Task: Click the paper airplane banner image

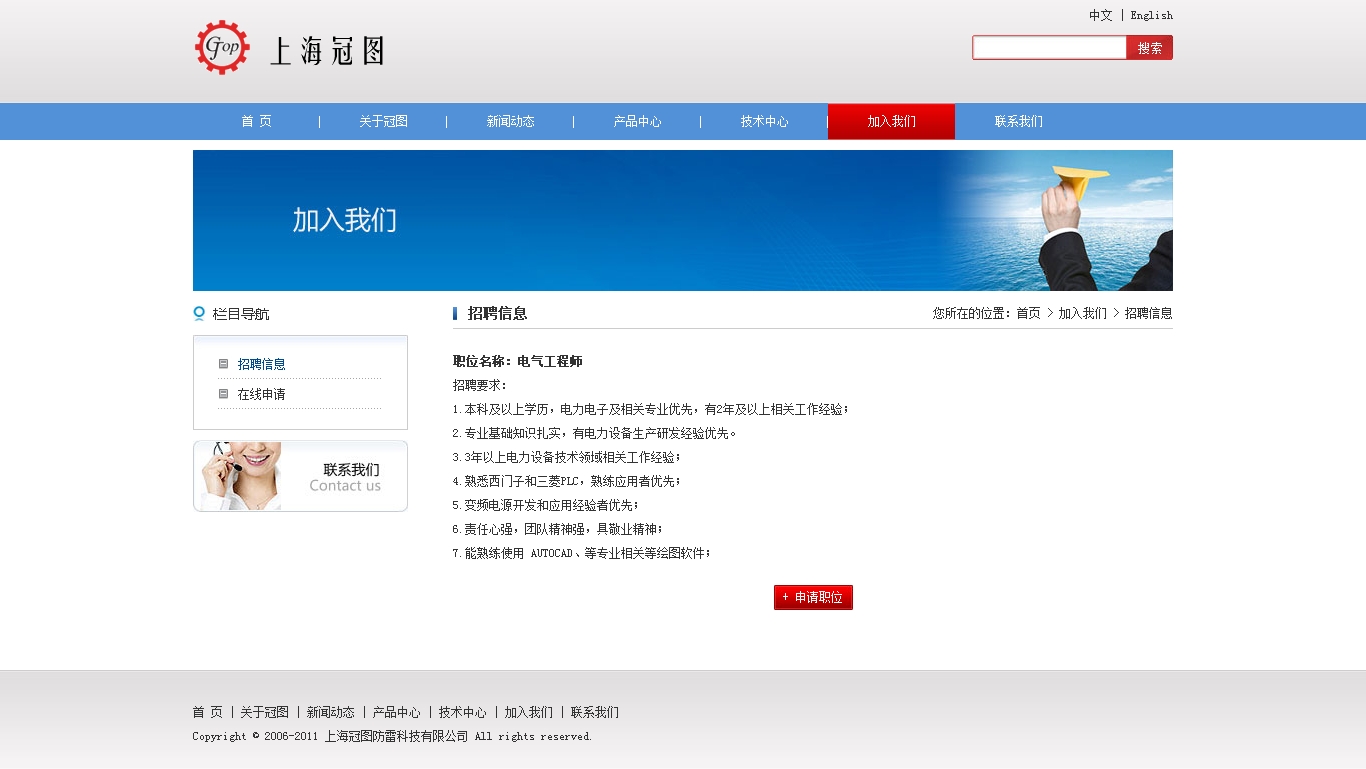Action: tap(682, 220)
